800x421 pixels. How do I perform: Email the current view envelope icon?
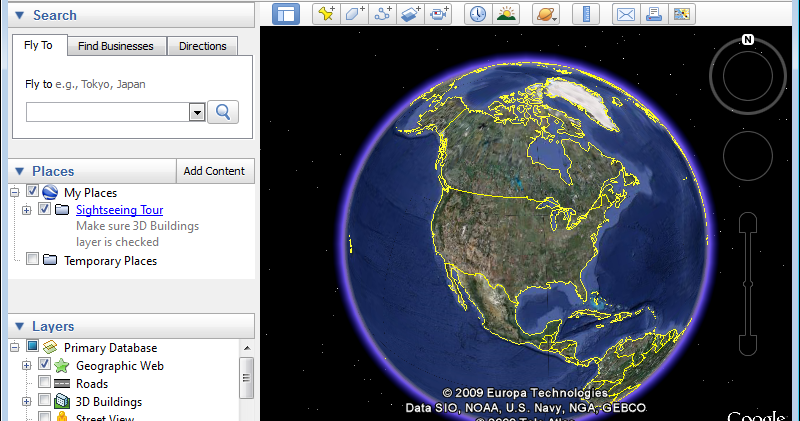pos(626,14)
